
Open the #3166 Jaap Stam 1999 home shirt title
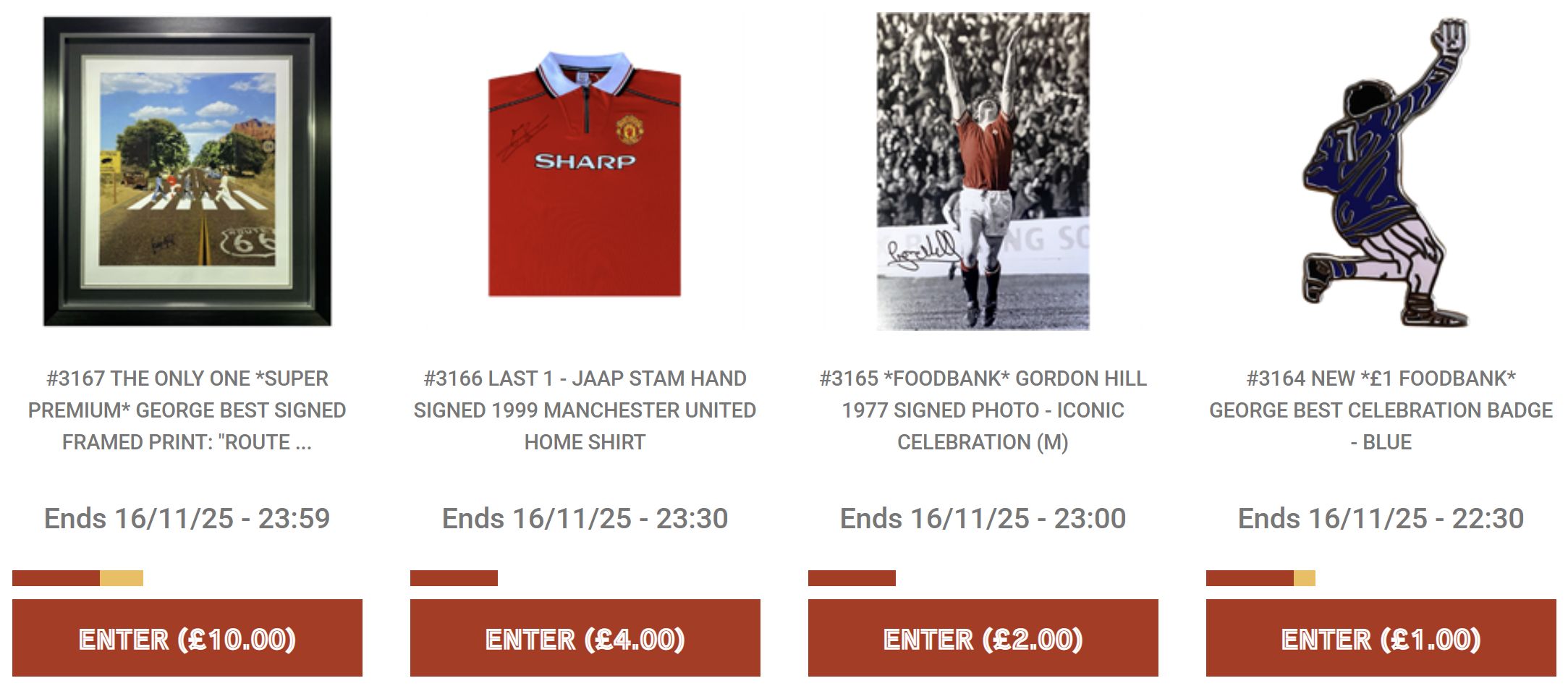[x=585, y=410]
